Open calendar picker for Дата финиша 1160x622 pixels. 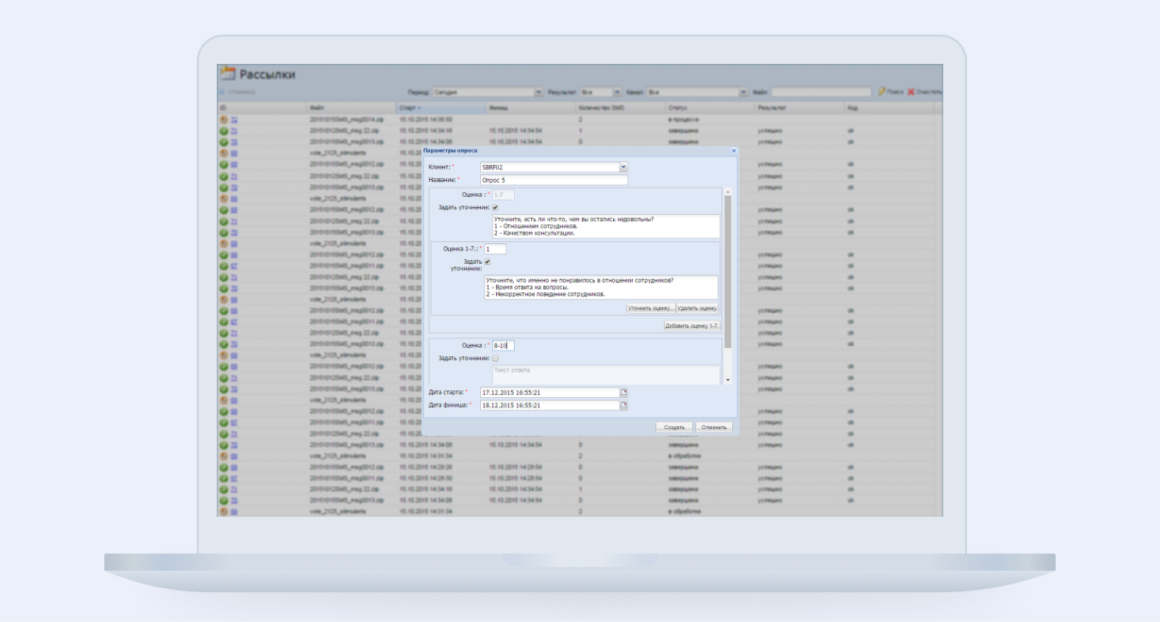[624, 406]
